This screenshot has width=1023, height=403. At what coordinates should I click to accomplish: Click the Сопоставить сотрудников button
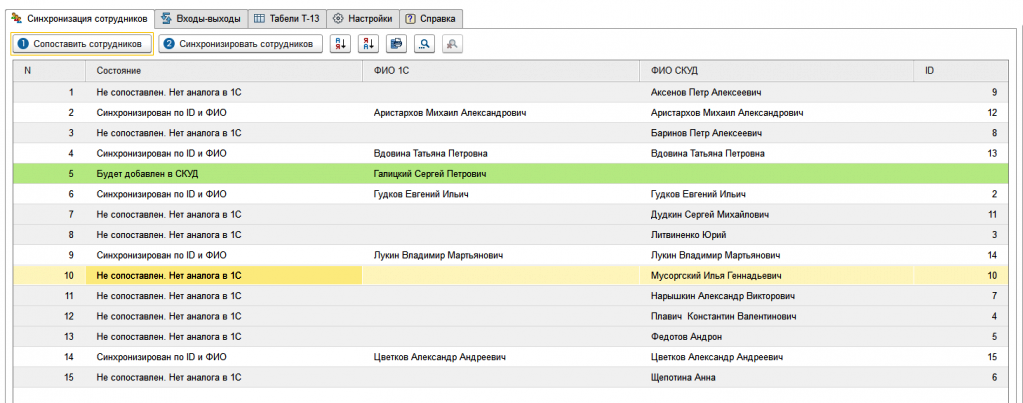point(82,44)
